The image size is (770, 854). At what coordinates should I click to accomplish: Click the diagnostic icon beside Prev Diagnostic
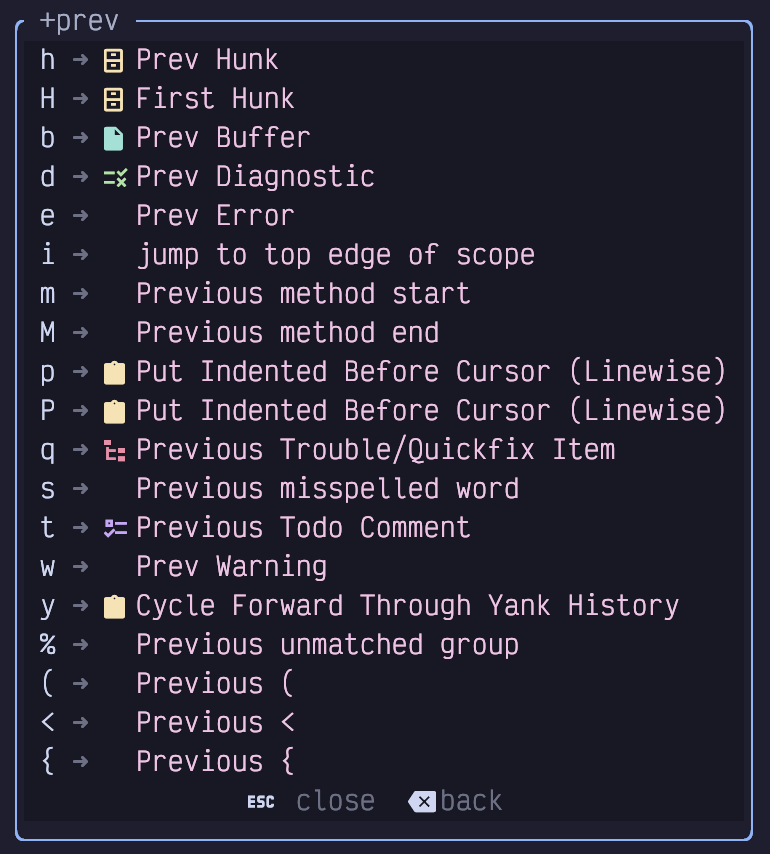115,178
